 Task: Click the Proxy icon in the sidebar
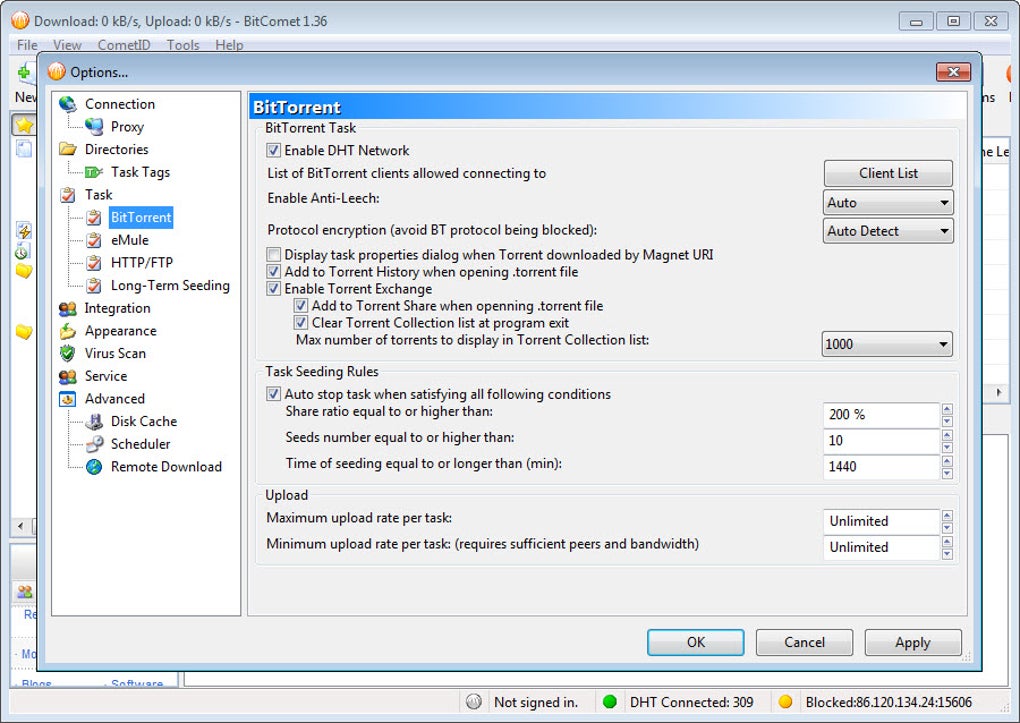(x=94, y=127)
